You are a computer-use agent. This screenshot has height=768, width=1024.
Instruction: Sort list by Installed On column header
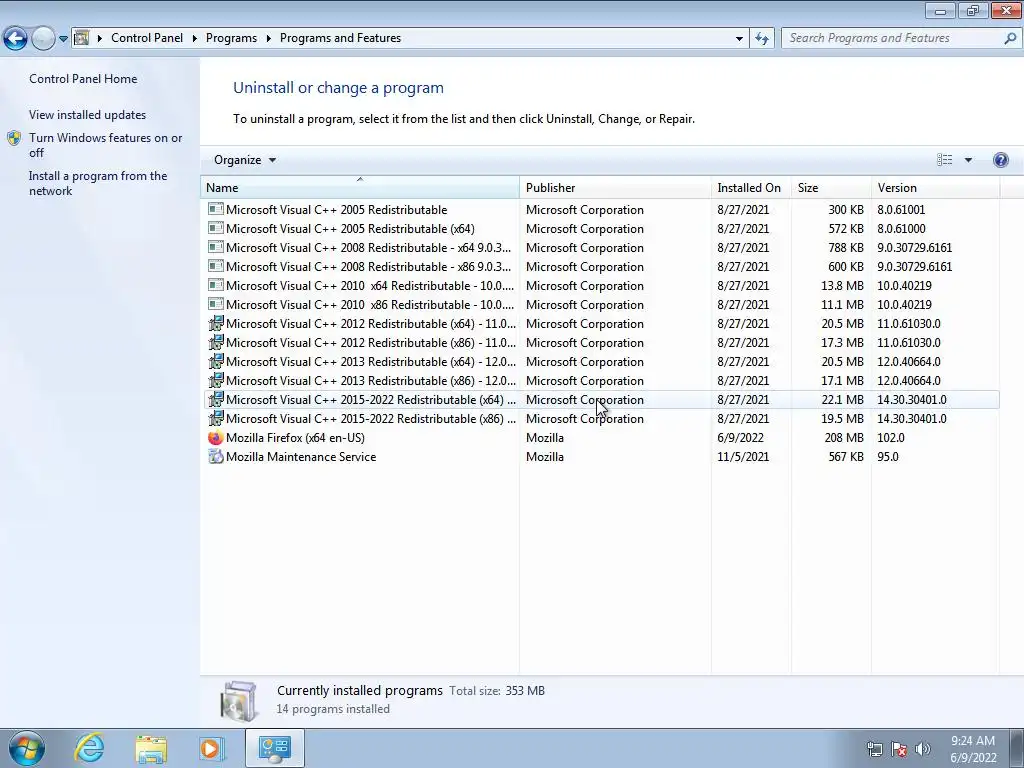[x=751, y=187]
